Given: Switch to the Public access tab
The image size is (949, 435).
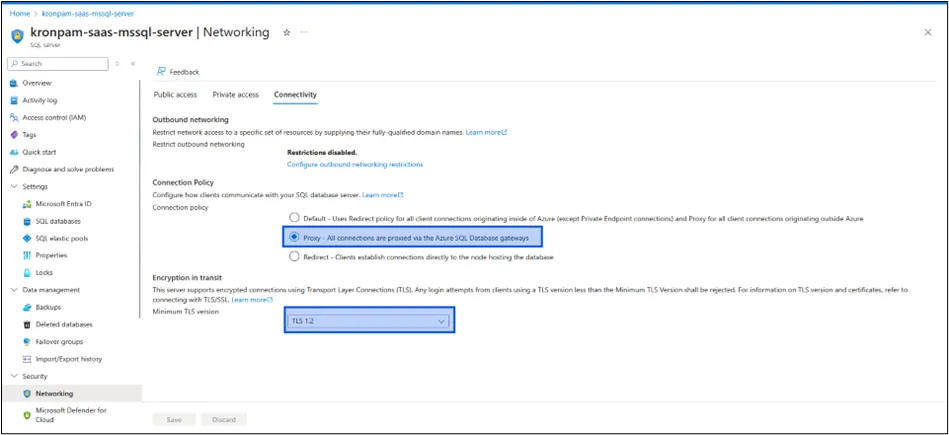Looking at the screenshot, I should [175, 94].
